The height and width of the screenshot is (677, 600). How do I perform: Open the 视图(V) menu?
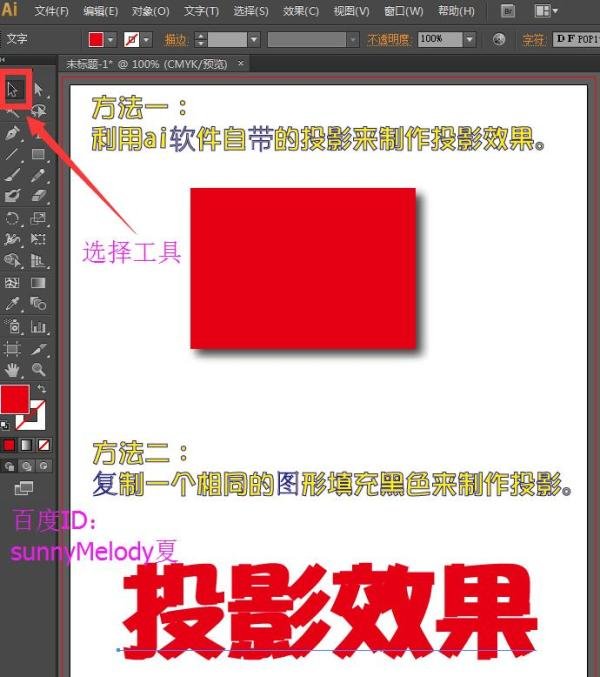tap(351, 11)
